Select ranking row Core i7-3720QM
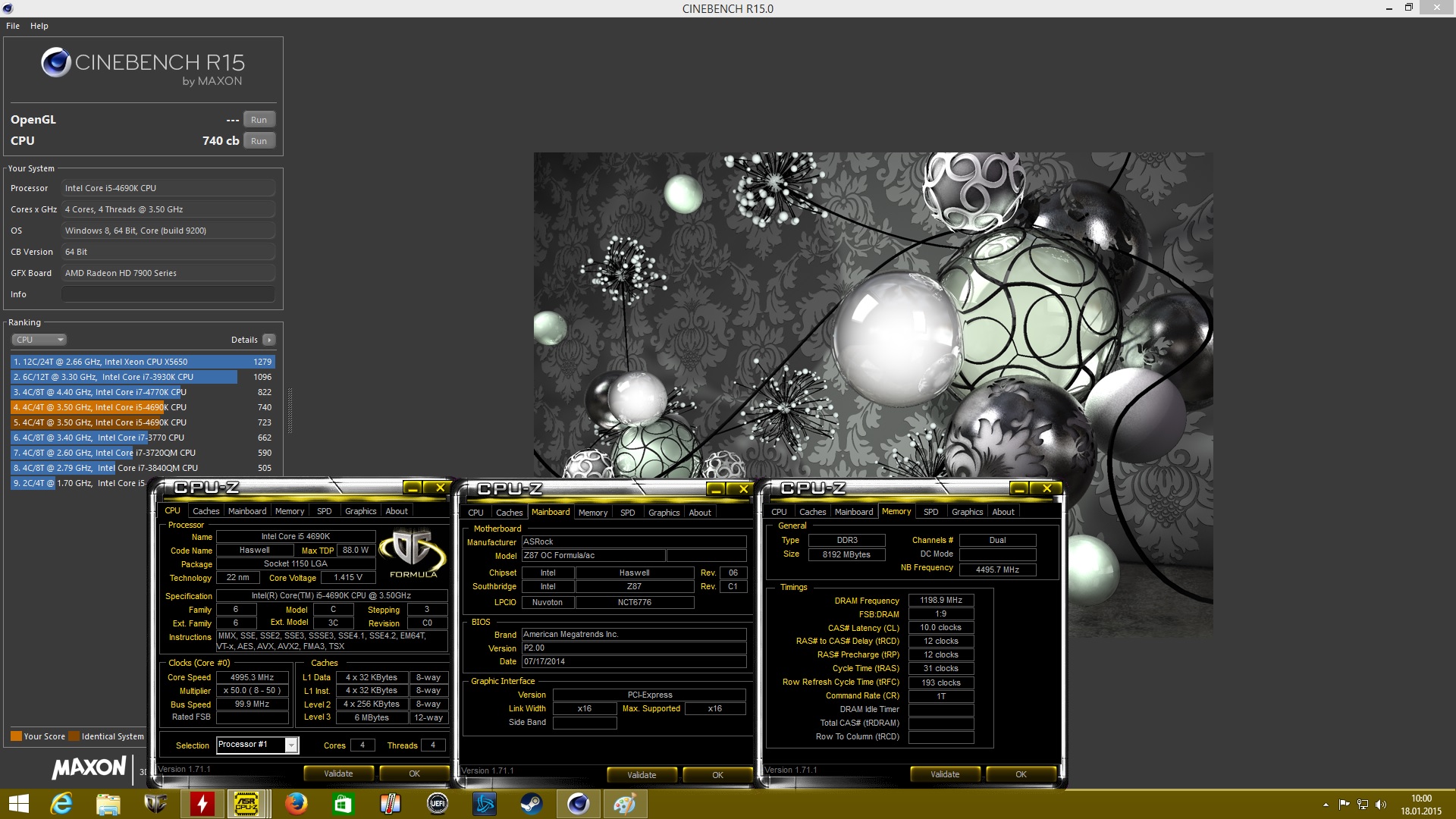 click(x=143, y=453)
